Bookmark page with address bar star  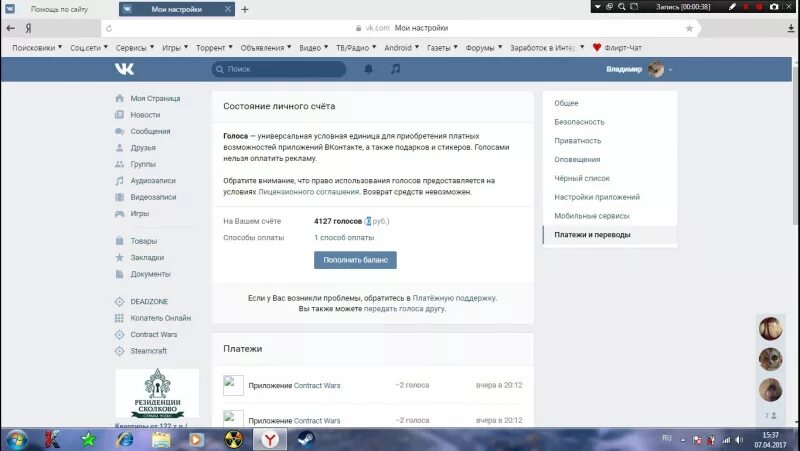pos(689,28)
